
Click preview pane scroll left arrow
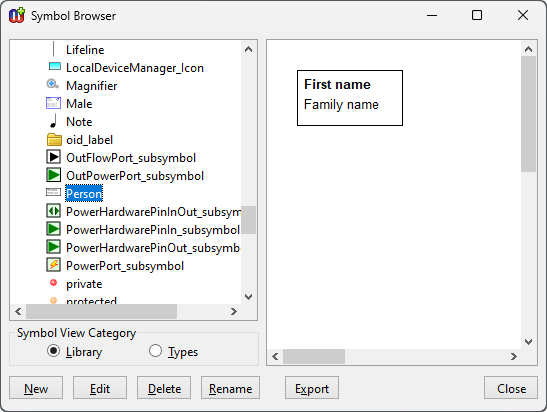coord(275,356)
